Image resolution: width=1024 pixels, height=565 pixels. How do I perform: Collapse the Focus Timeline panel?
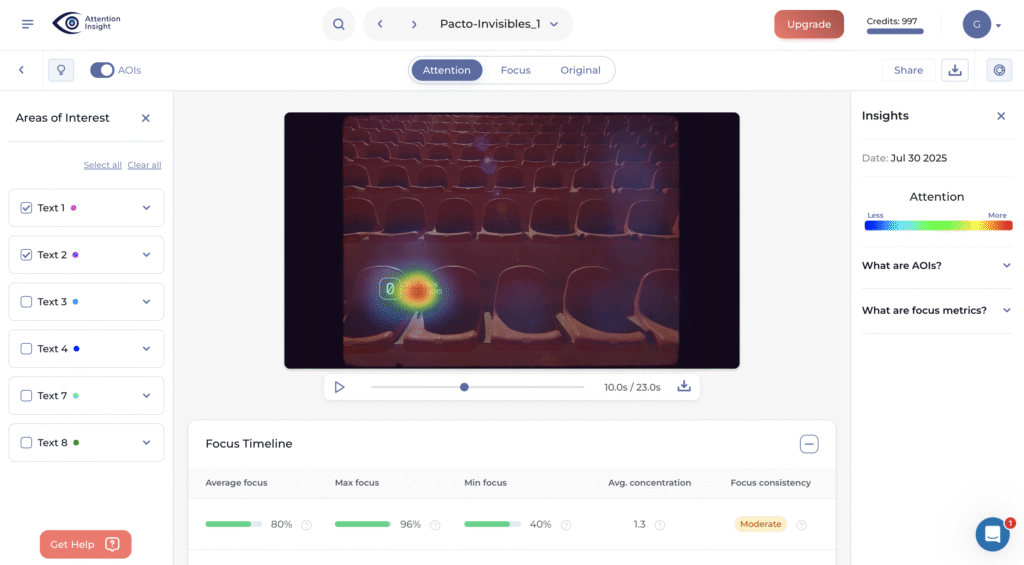[809, 444]
